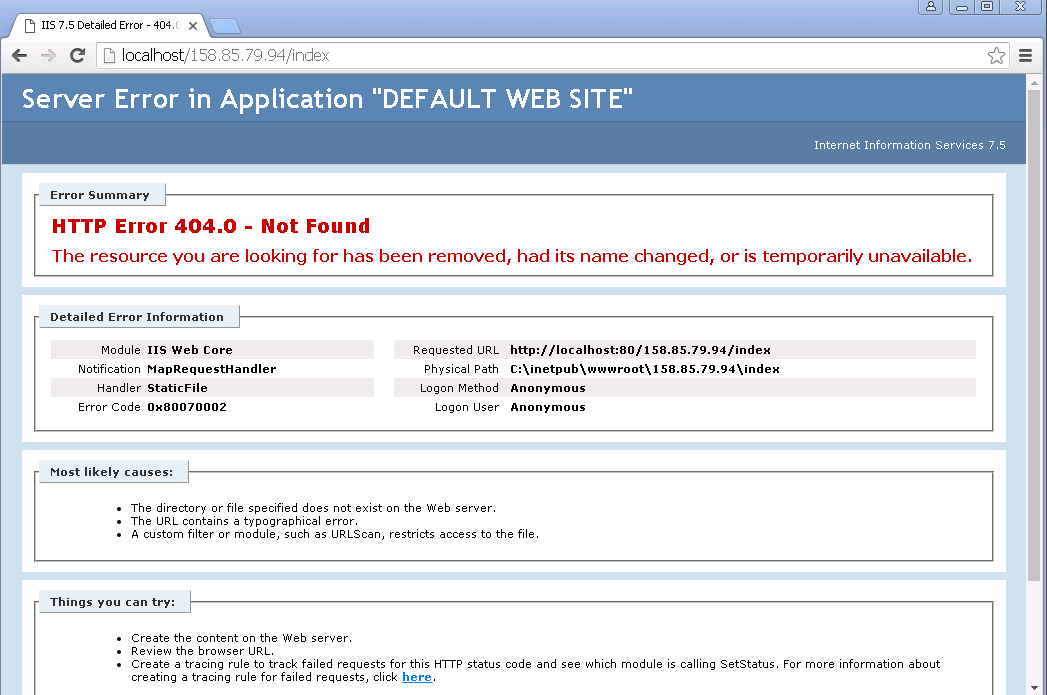The height and width of the screenshot is (695, 1047).
Task: Click the 'Detailed Error Information' label
Action: coord(137,317)
